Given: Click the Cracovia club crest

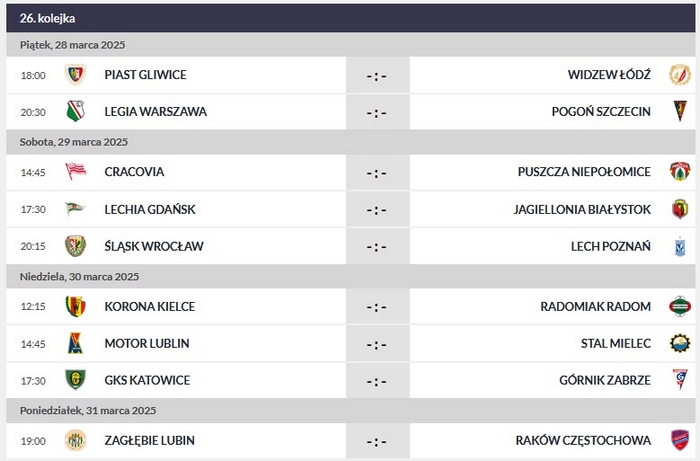Looking at the screenshot, I should click(75, 172).
